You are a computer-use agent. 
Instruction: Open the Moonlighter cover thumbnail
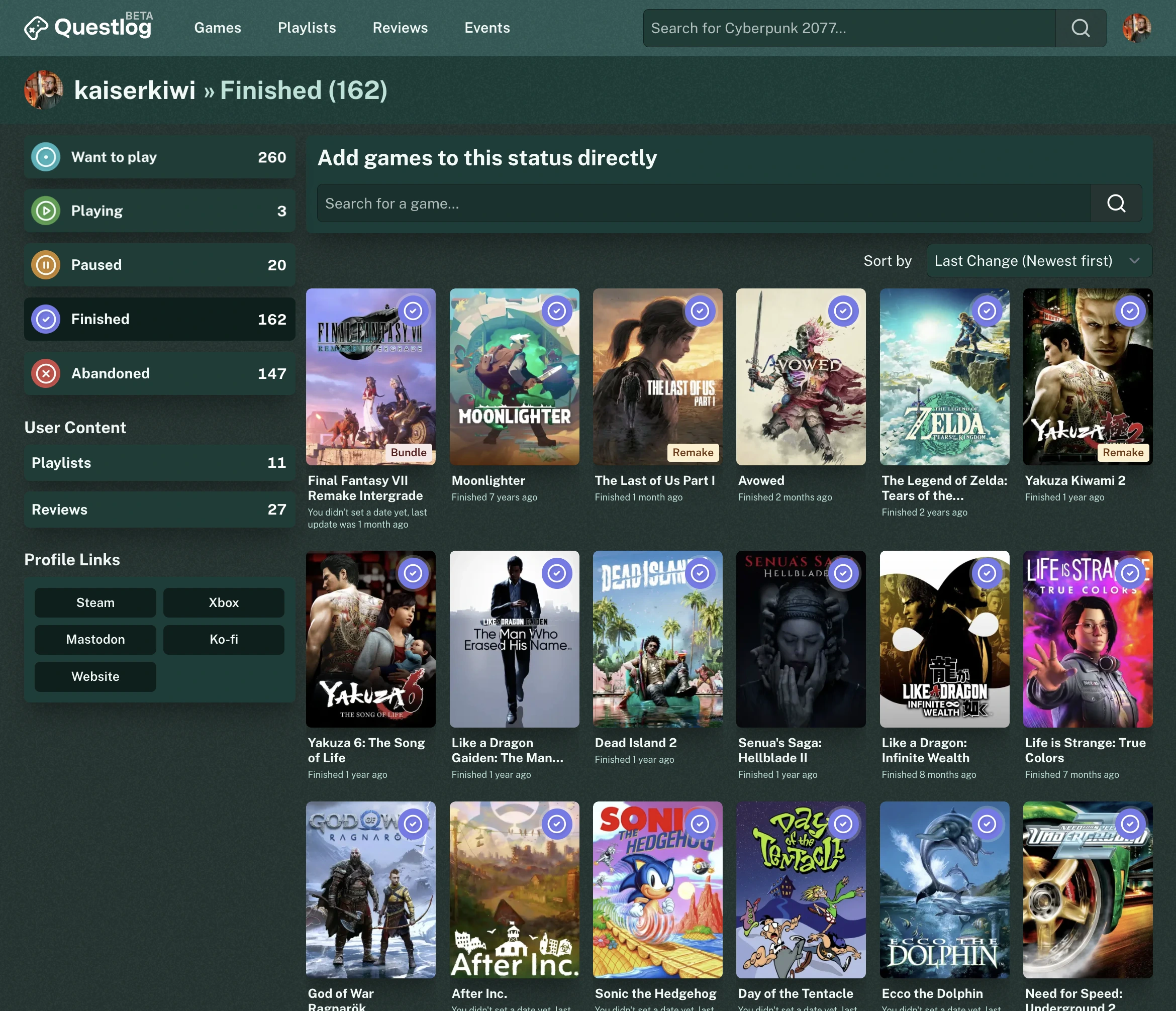point(514,377)
